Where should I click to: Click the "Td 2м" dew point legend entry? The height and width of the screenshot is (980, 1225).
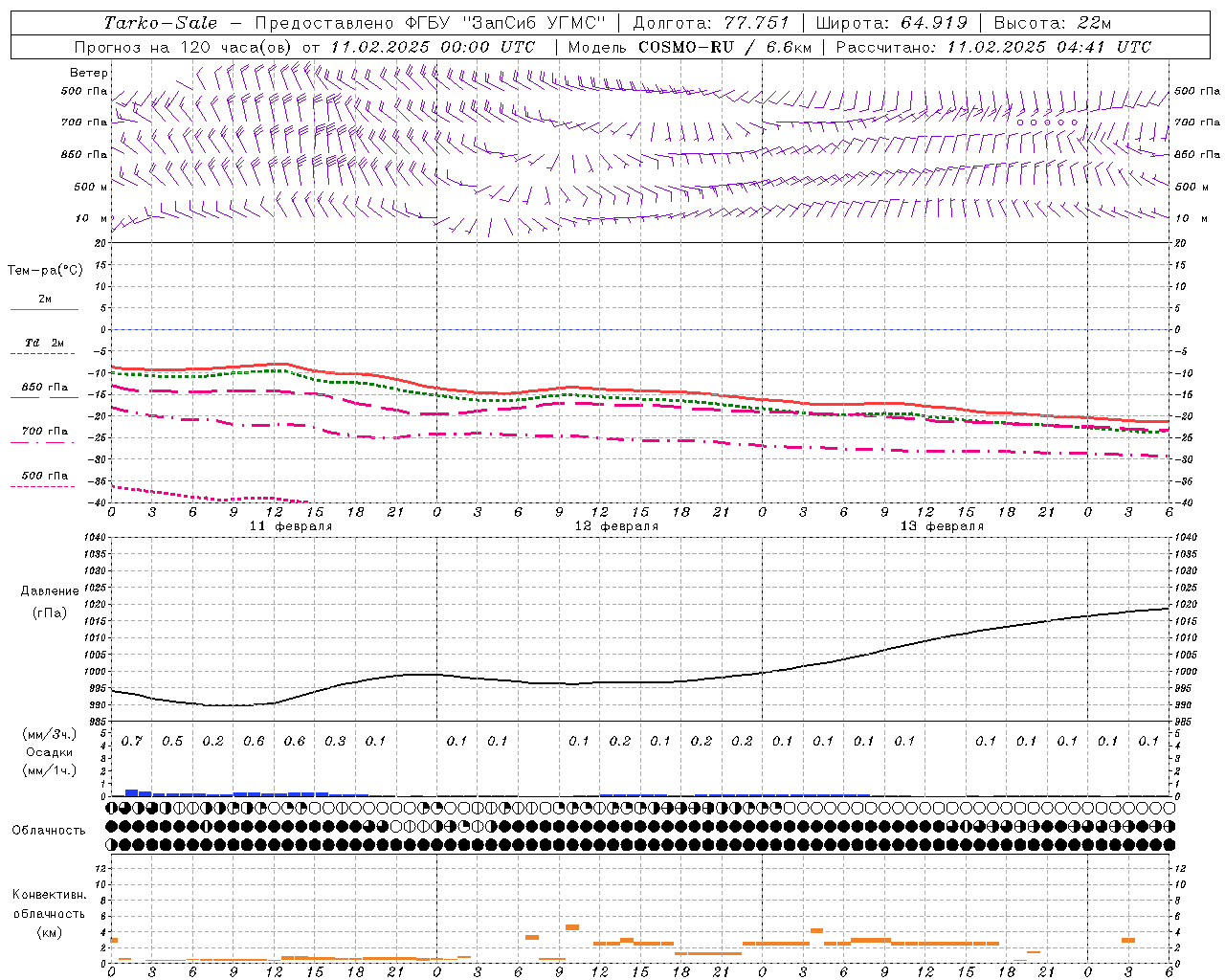pyautogui.click(x=45, y=343)
